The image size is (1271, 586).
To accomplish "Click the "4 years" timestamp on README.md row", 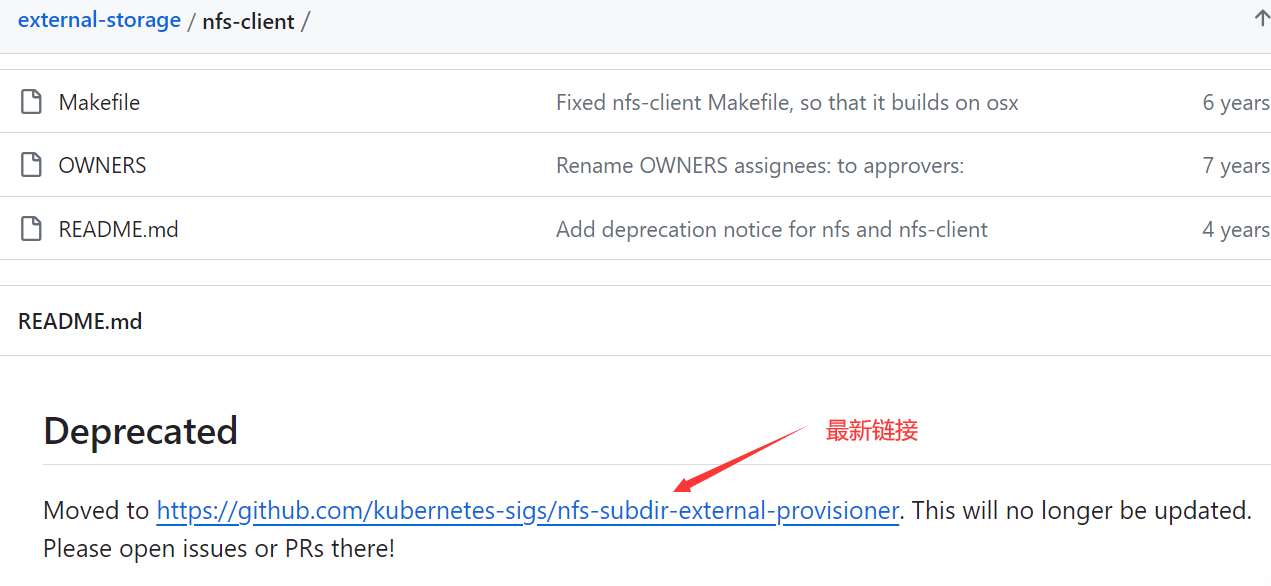I will (x=1235, y=229).
